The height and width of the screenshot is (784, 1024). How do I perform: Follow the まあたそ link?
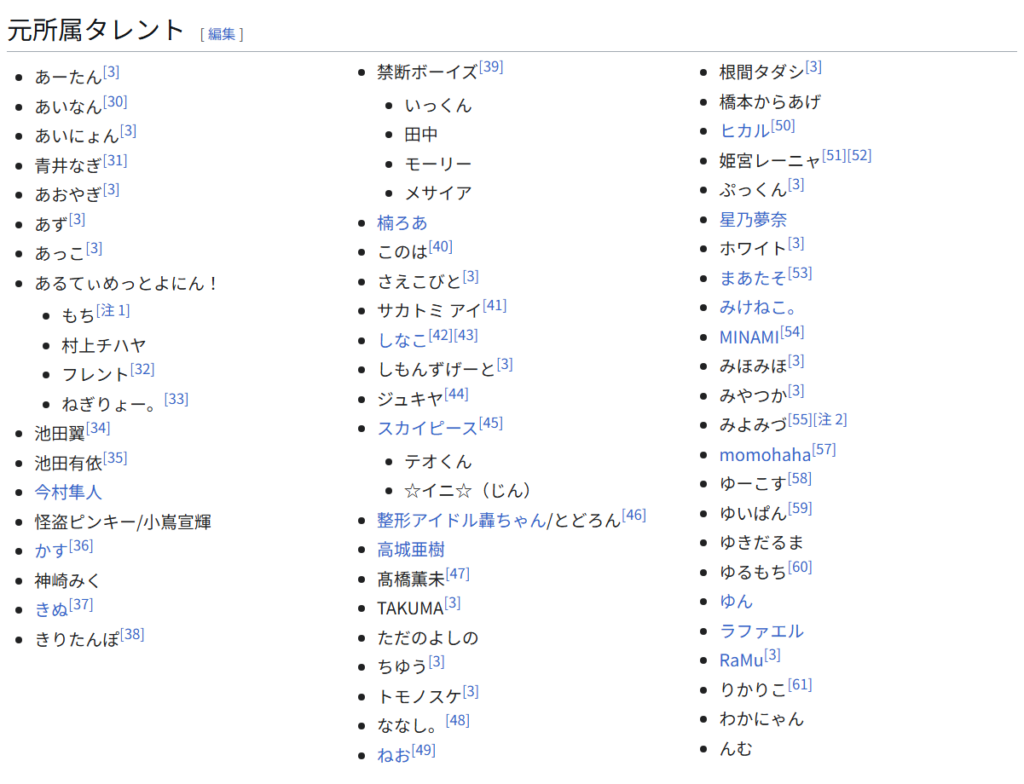point(753,278)
